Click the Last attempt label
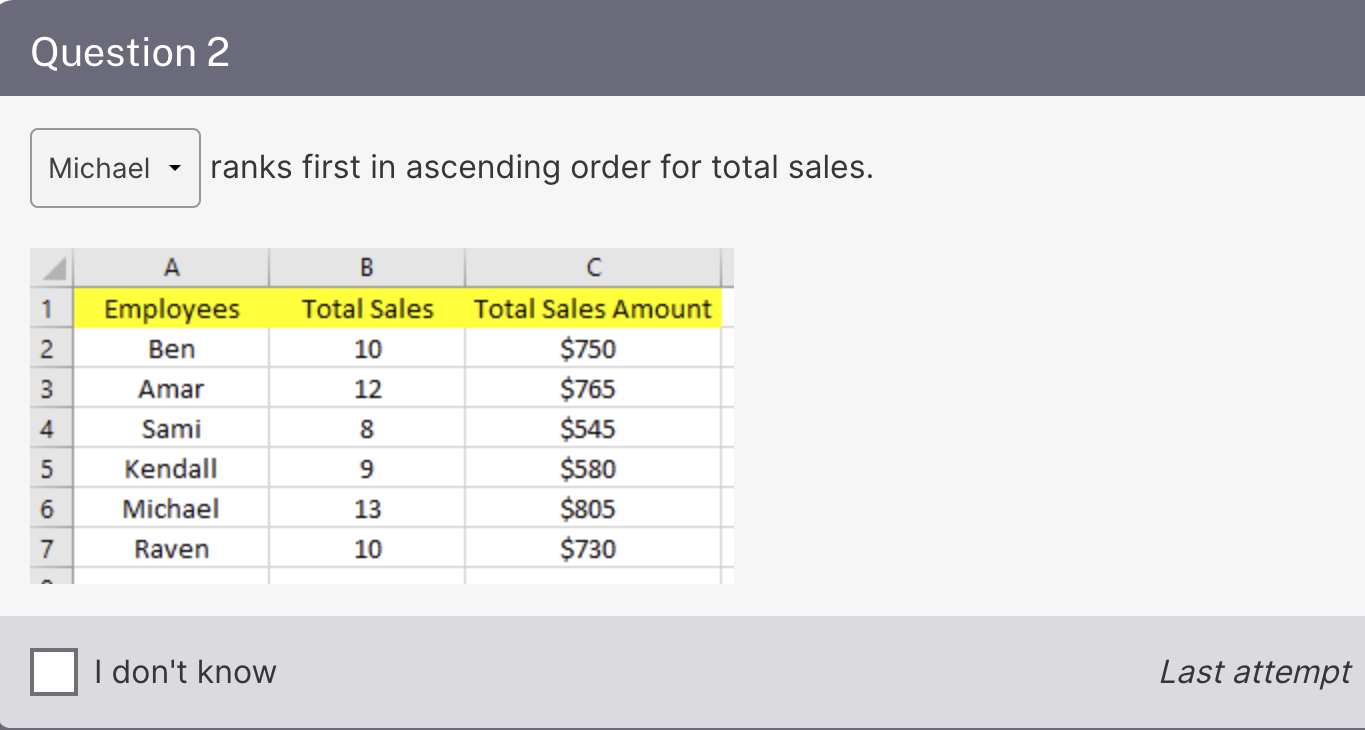Screen dimensions: 1365x730 click(x=1255, y=672)
